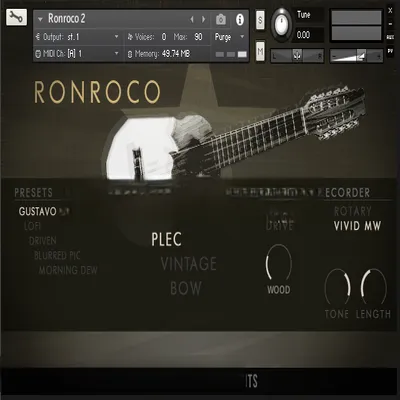
Task: Click the TONE knob
Action: (337, 286)
